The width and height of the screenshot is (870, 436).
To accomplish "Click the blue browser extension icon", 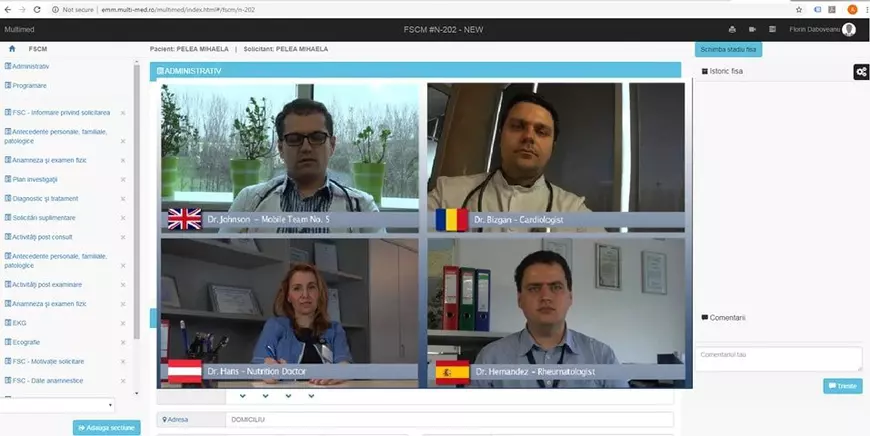I will 817,9.
